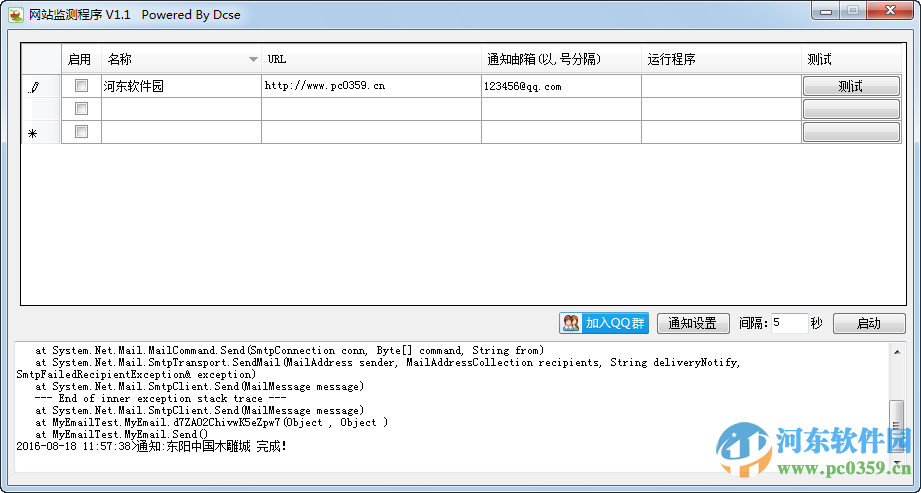This screenshot has height=493, width=921.
Task: Click the URL column header
Action: (371, 59)
